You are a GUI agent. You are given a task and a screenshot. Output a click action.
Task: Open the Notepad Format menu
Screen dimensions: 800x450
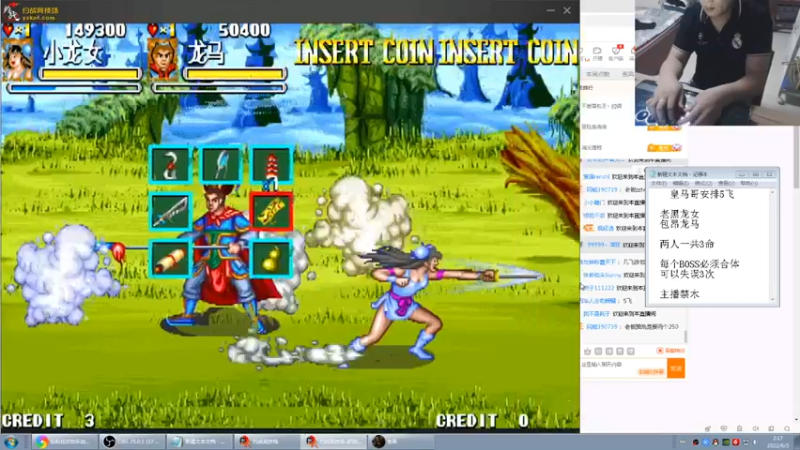point(703,183)
